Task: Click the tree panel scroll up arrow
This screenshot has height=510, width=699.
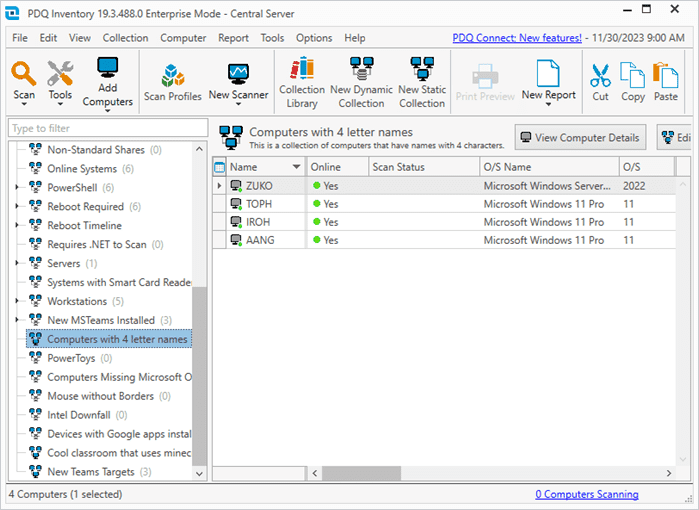Action: tap(199, 149)
